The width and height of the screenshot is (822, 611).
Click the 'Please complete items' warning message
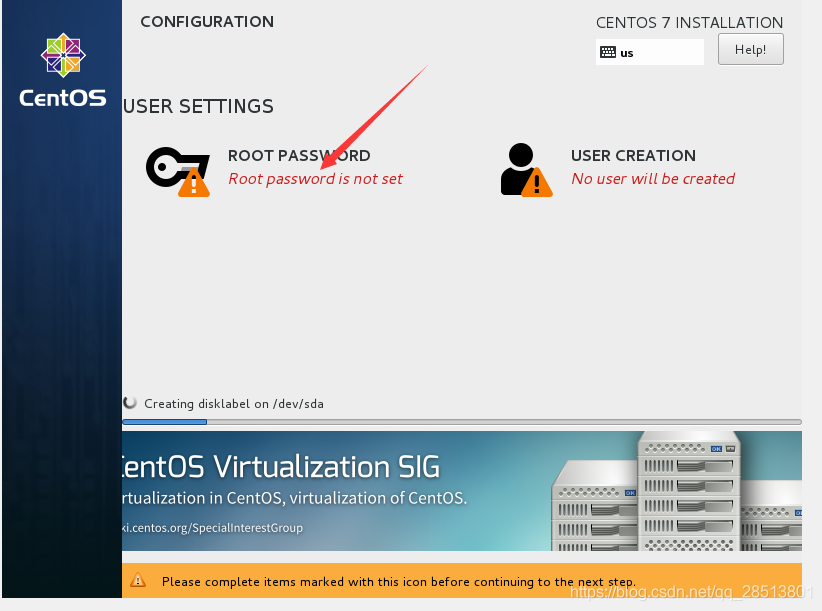coord(398,582)
